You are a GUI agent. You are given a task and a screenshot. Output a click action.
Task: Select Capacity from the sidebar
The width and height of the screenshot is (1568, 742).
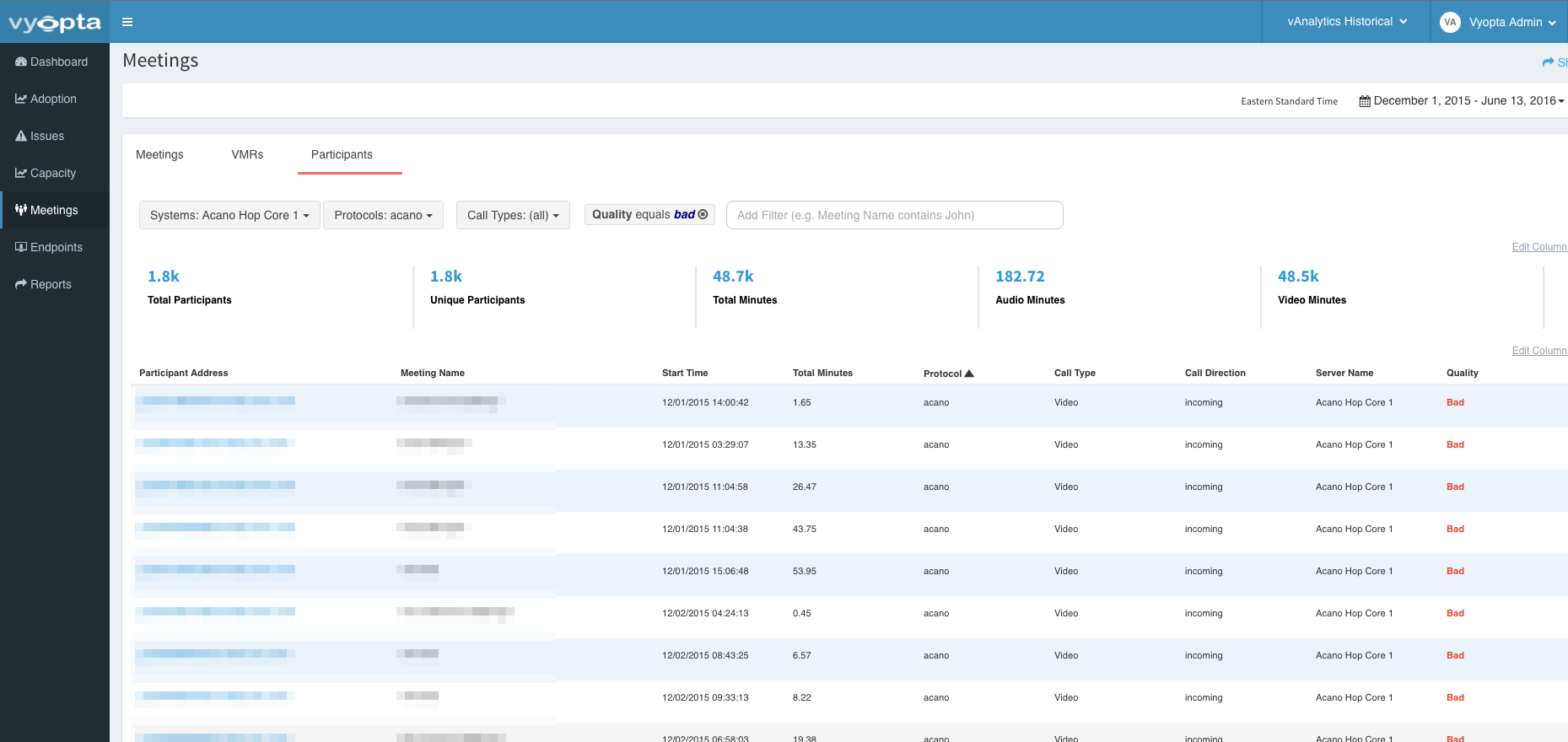55,173
